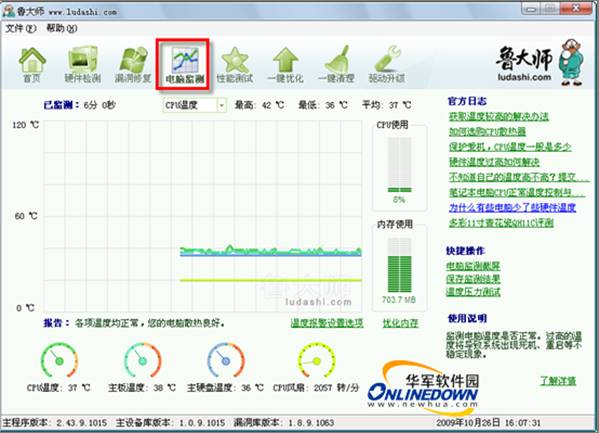This screenshot has width=599, height=433.
Task: Open link 硬件温度过高如何解决
Action: tap(494, 162)
